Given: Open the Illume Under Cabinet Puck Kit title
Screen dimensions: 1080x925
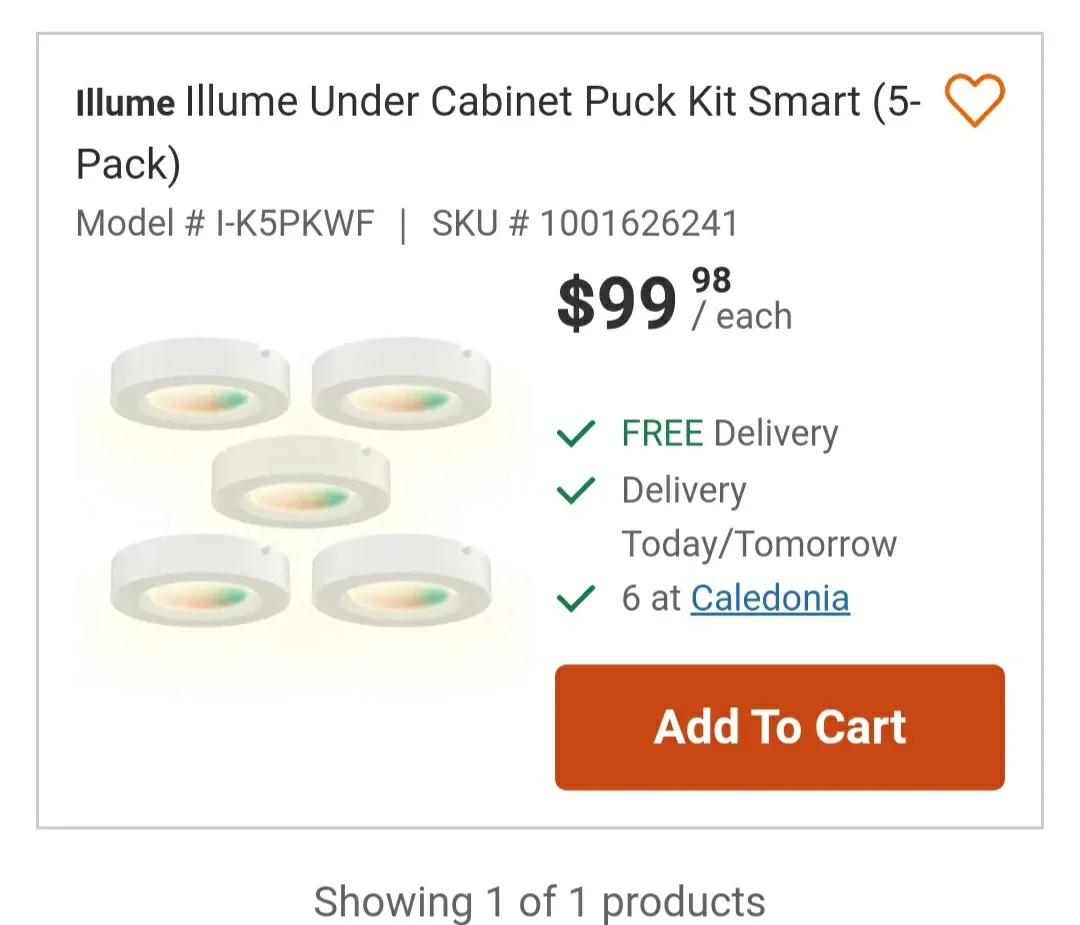Looking at the screenshot, I should coord(498,132).
